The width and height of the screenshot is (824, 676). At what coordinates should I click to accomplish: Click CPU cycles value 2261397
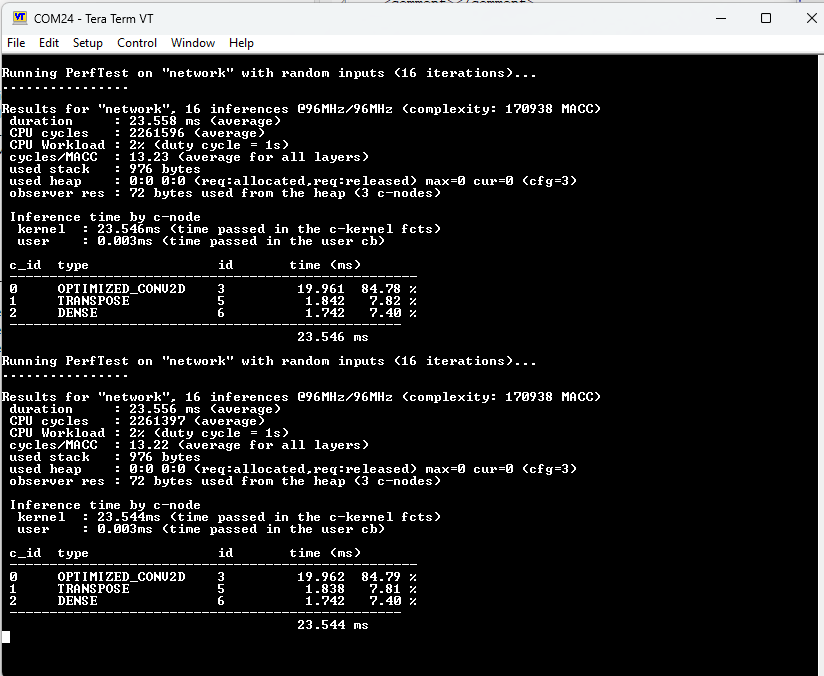(x=157, y=422)
